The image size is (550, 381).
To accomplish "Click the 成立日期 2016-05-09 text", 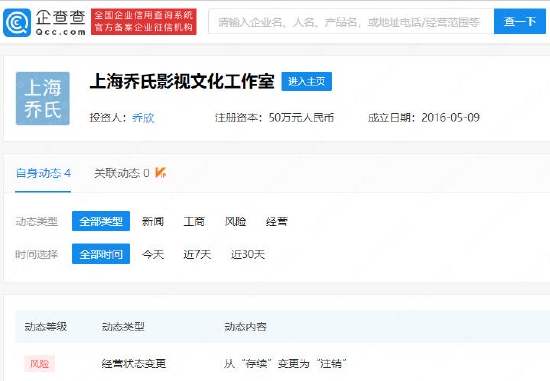I will point(424,118).
